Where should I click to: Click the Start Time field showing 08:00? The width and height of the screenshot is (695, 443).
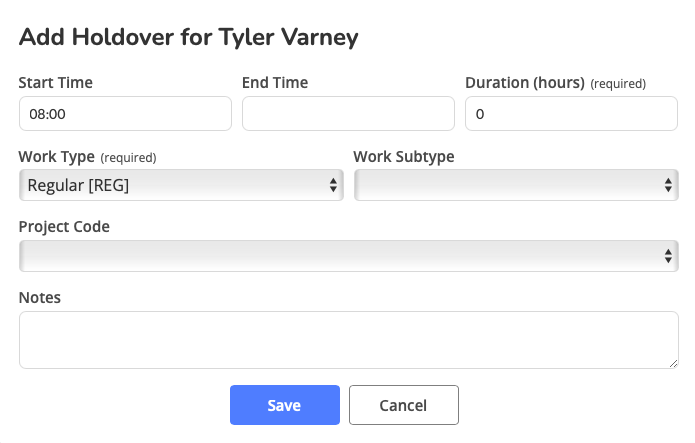(x=125, y=114)
